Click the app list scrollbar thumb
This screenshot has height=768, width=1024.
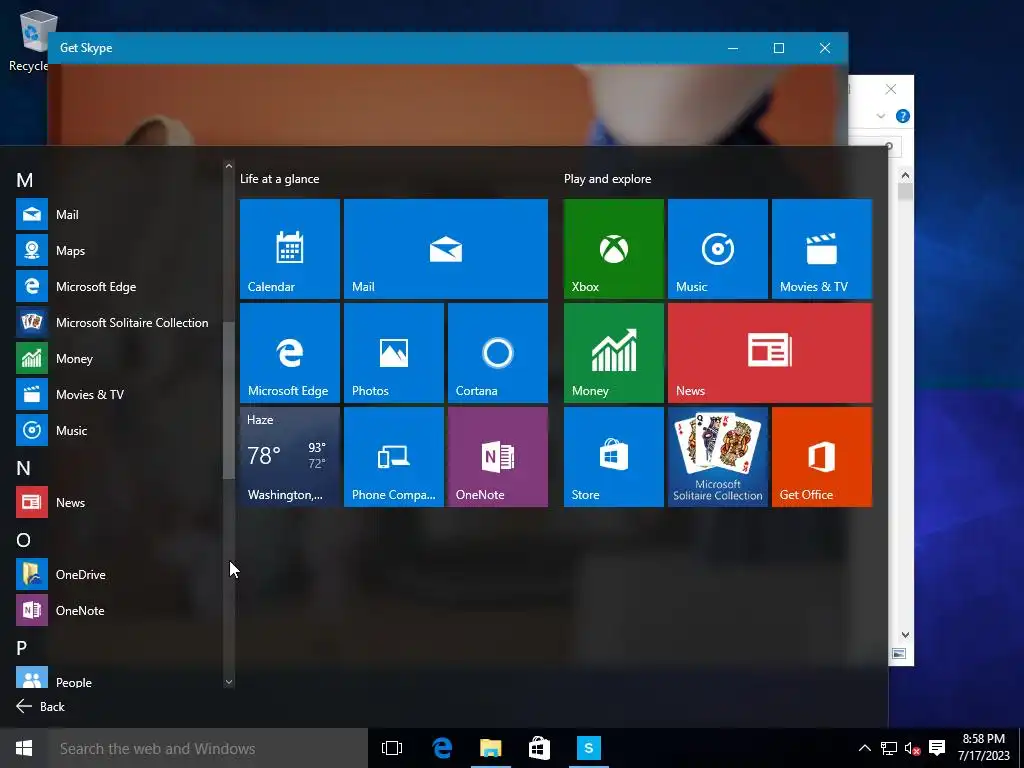point(229,400)
